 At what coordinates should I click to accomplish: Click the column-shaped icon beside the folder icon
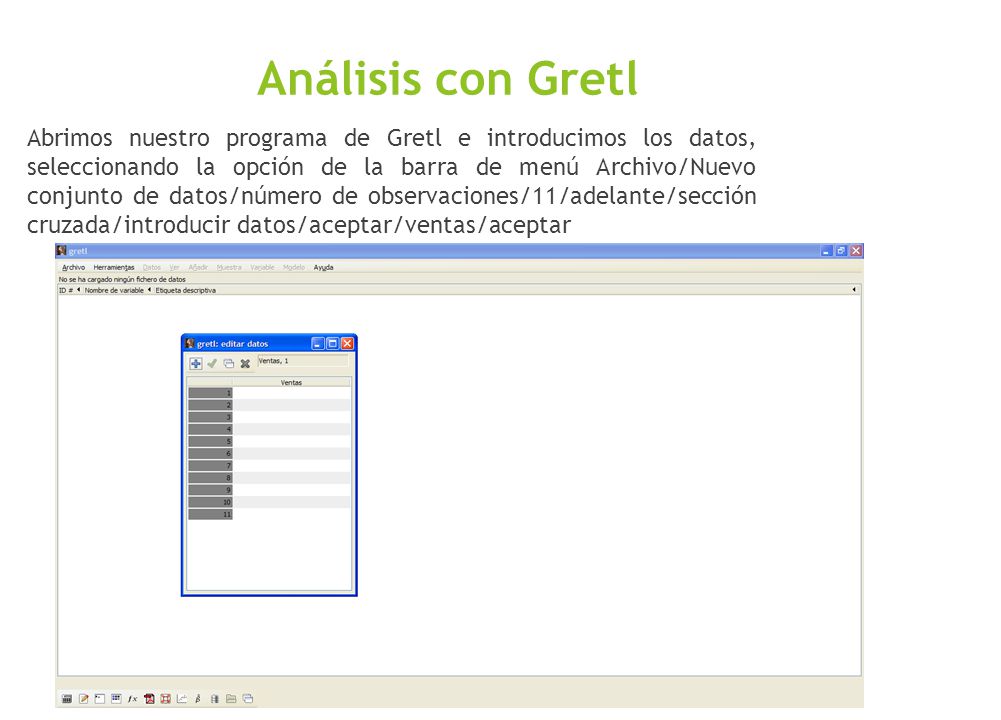tap(214, 699)
